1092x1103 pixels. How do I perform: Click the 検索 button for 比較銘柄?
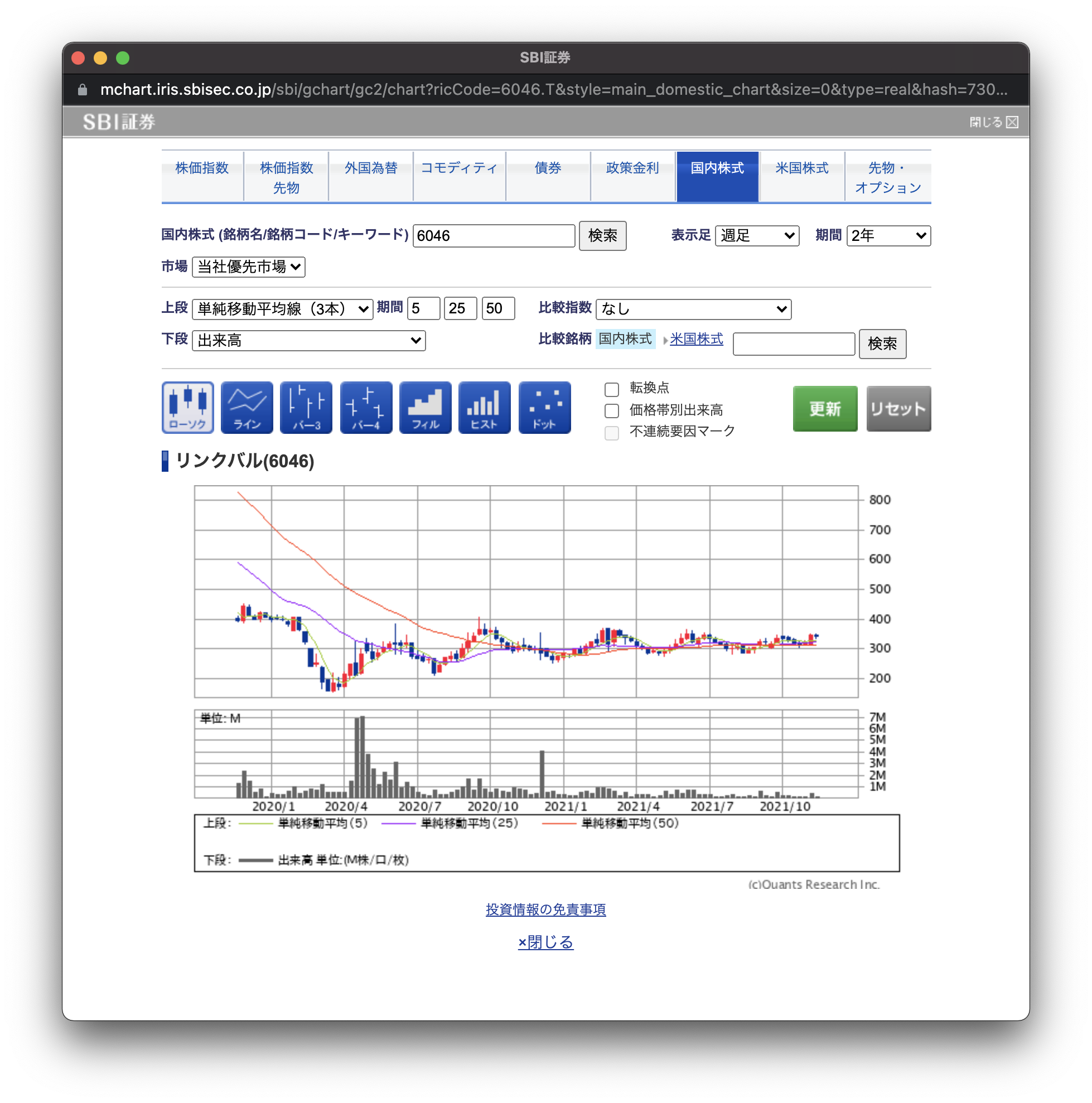tap(882, 344)
